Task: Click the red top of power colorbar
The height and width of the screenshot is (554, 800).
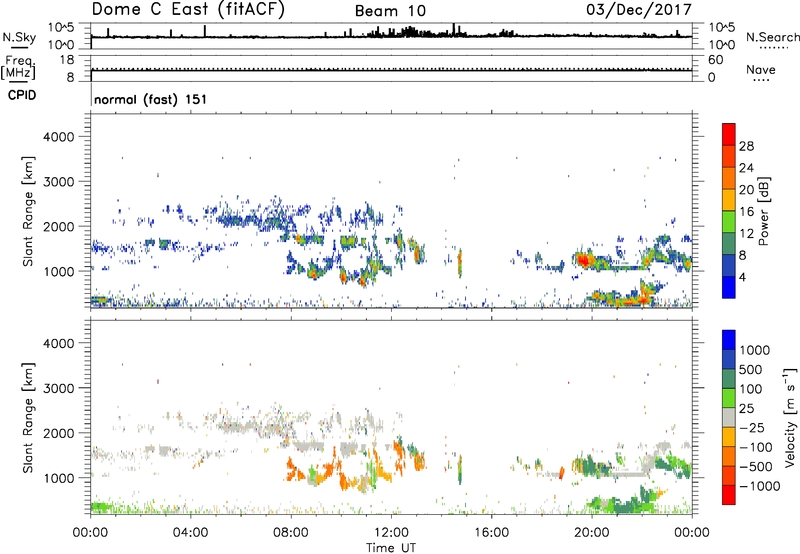Action: point(729,134)
